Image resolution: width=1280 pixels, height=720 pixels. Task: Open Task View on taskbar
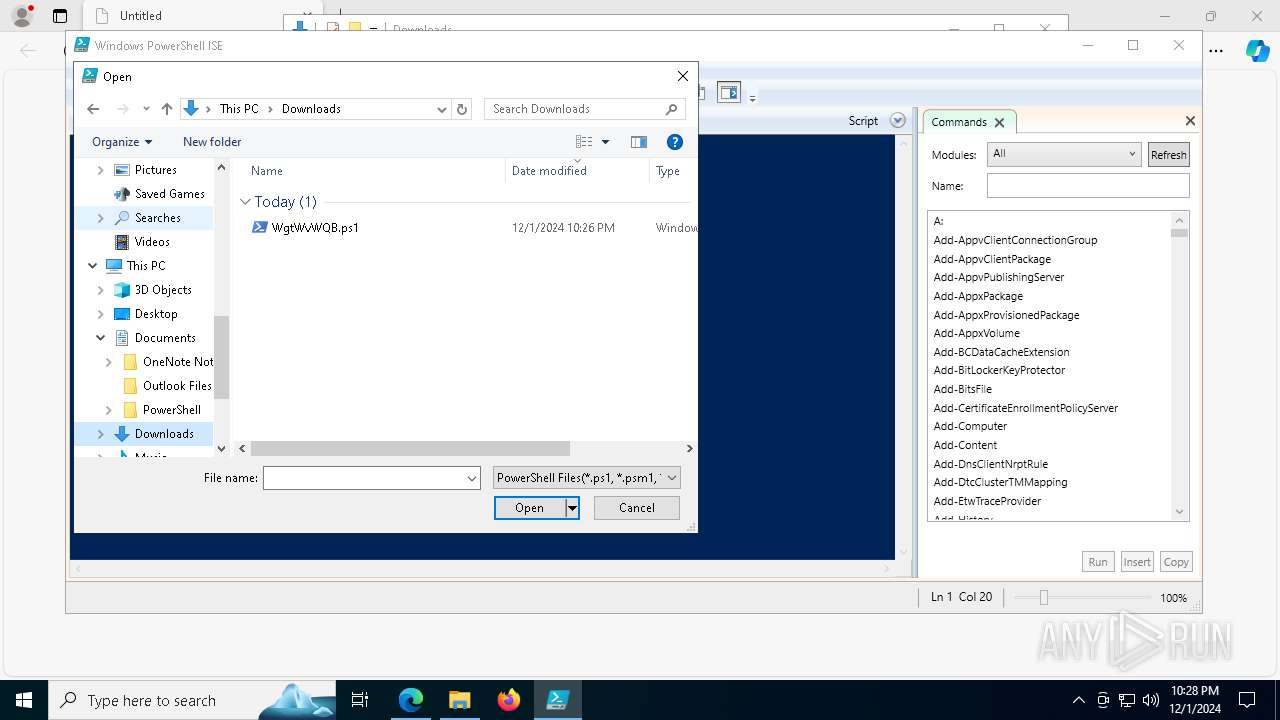pyautogui.click(x=360, y=700)
